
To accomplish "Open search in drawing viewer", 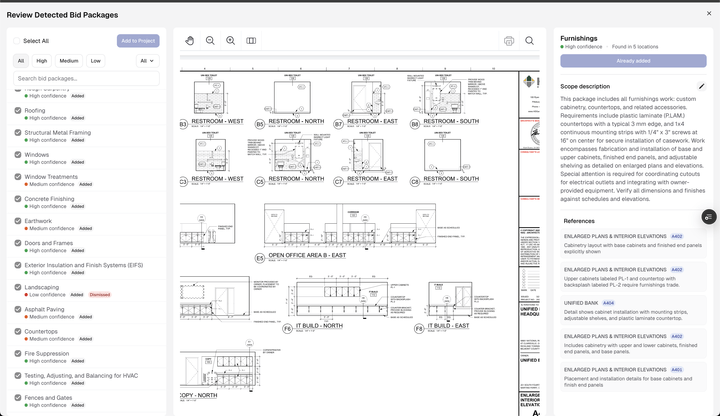I will 529,41.
